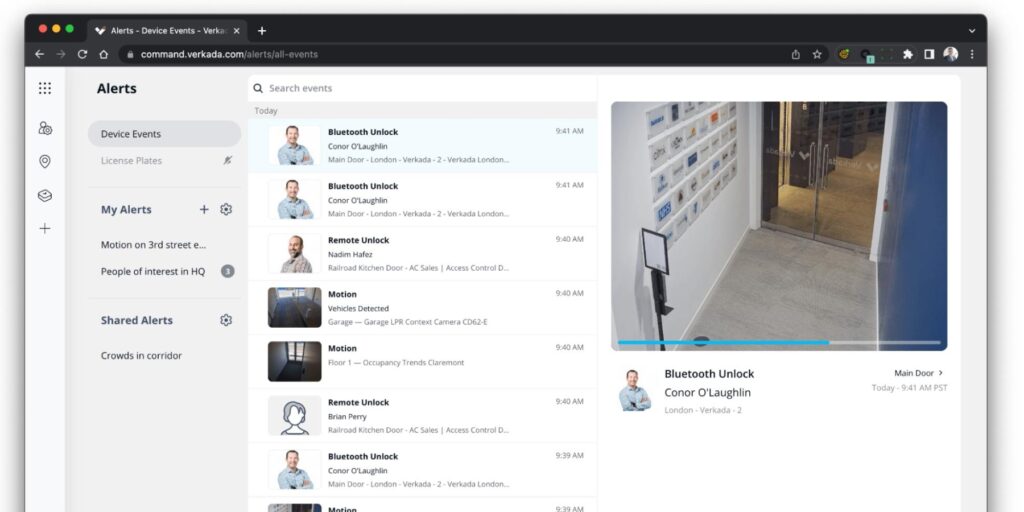Click London - Verkada - 2 location text
Image resolution: width=1024 pixels, height=512 pixels.
point(703,410)
